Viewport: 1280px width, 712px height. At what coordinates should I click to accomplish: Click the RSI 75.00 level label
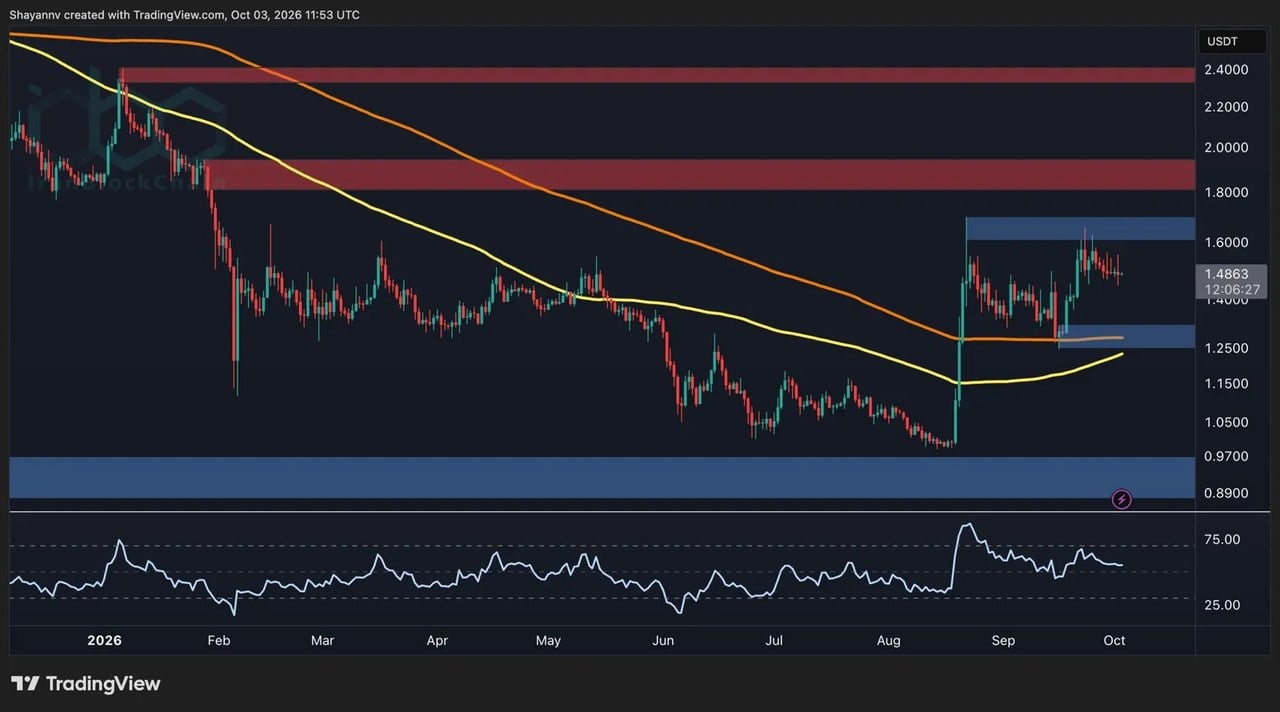coord(1223,540)
